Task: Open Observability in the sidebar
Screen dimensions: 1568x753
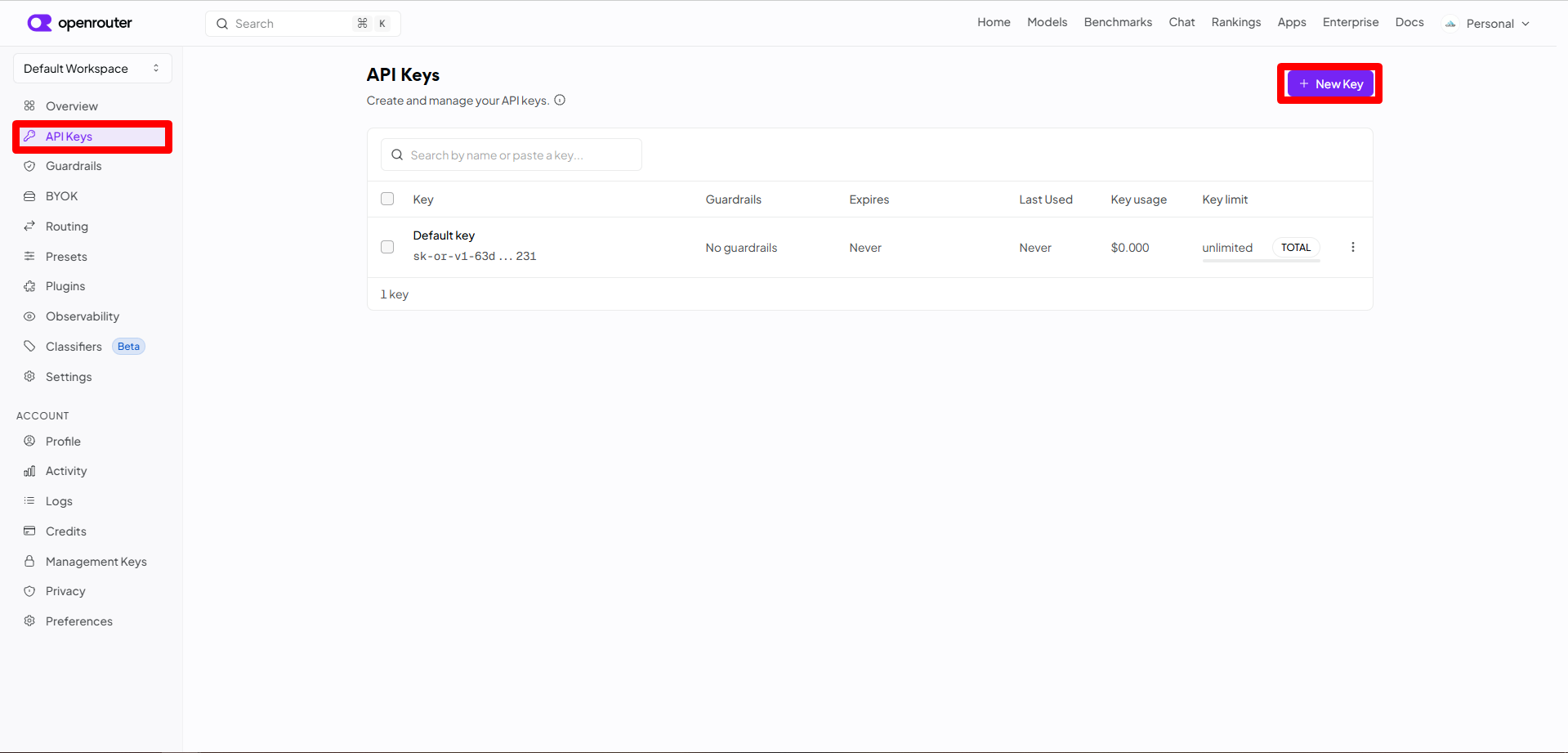Action: (92, 316)
